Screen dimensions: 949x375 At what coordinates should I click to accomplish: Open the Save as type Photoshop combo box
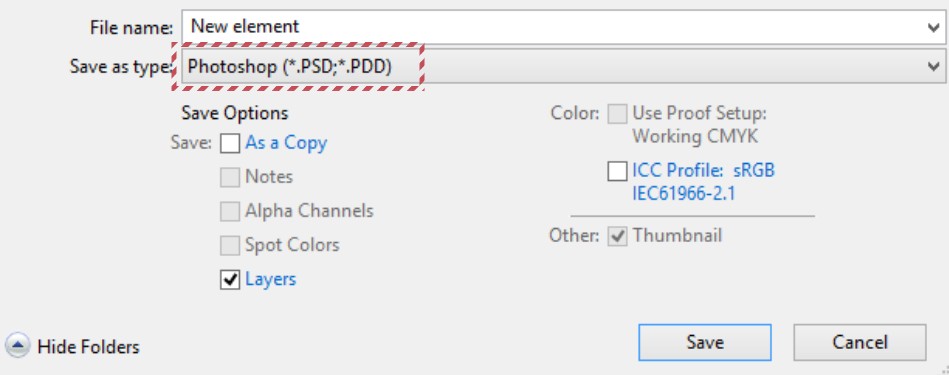[563, 67]
